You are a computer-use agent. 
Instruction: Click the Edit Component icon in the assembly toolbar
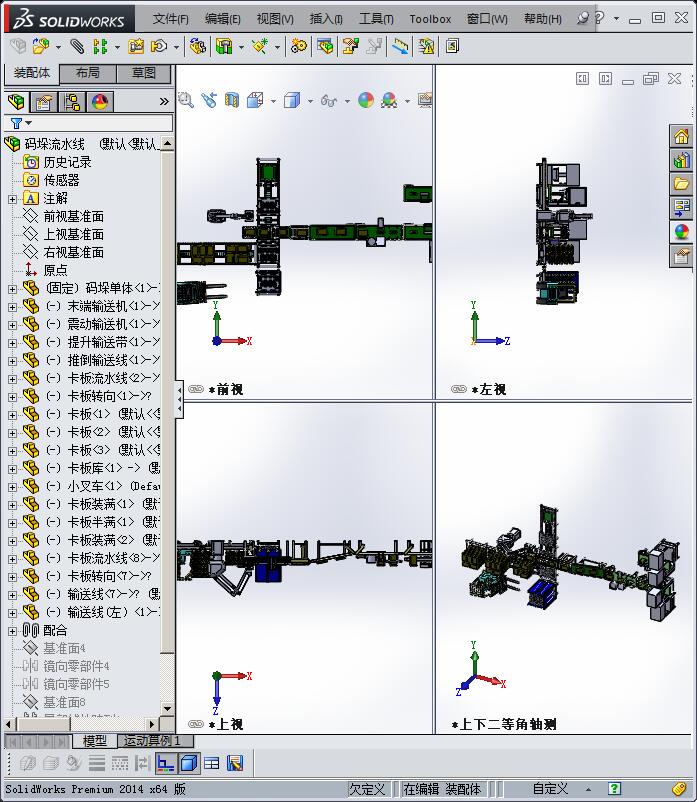18,47
